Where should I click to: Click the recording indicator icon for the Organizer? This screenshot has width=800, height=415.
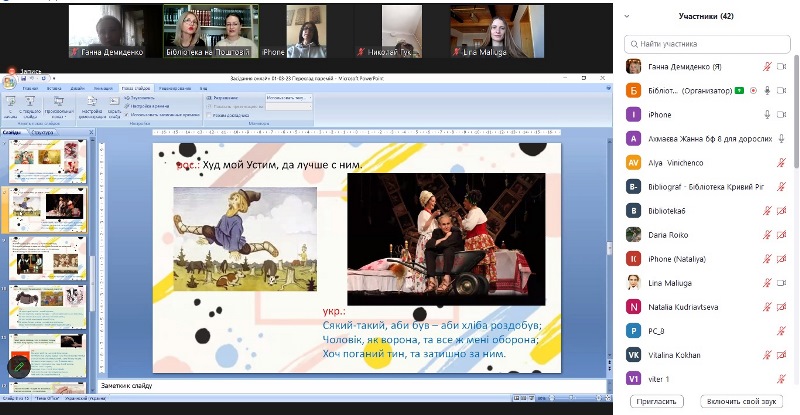click(752, 90)
